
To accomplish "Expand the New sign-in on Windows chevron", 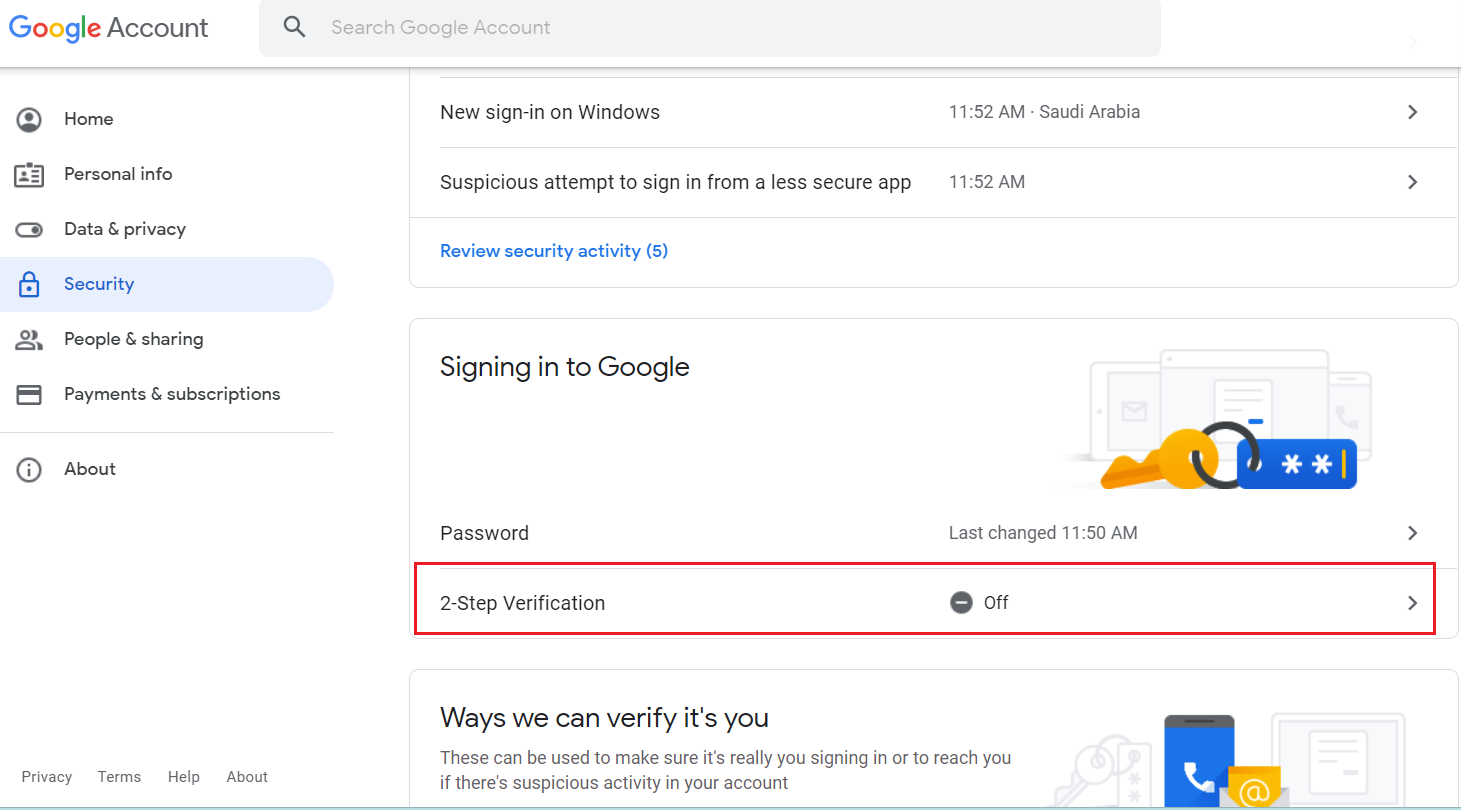I will 1412,112.
